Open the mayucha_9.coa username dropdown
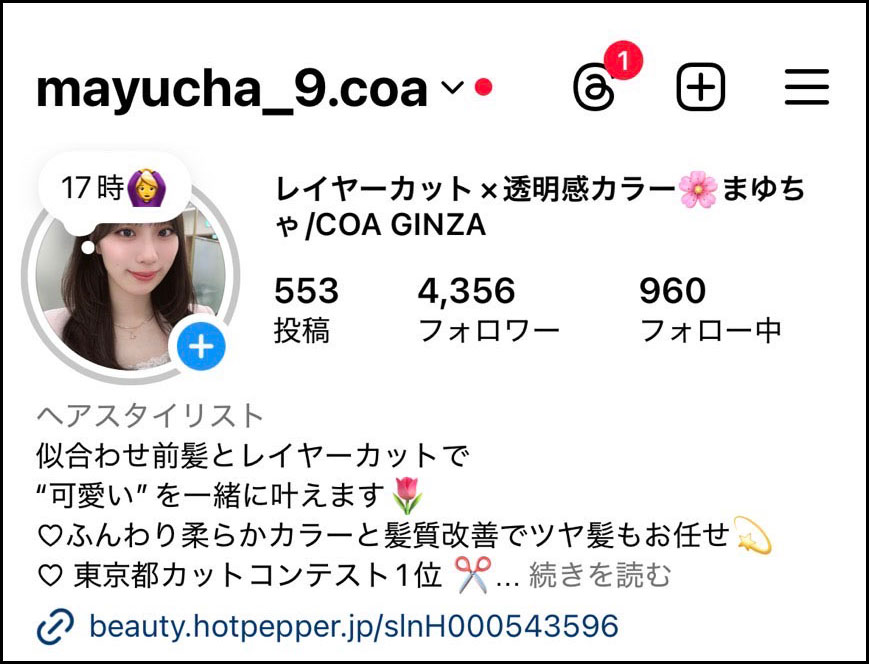 232,89
